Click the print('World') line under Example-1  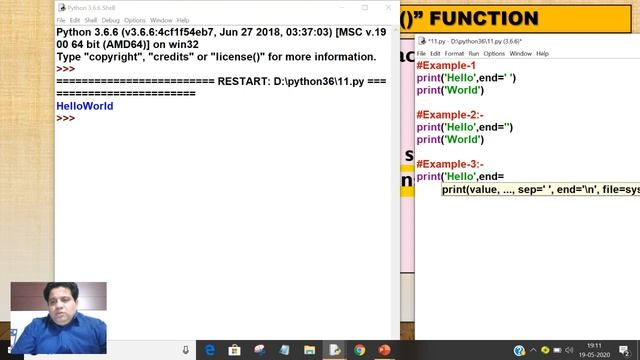pyautogui.click(x=450, y=90)
